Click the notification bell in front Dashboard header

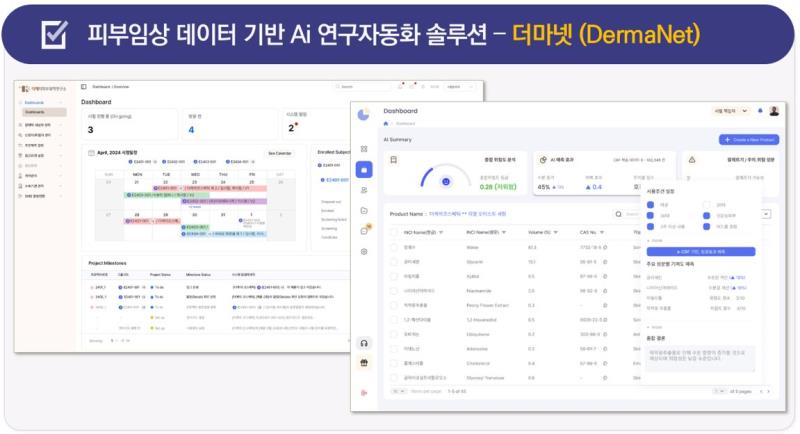click(760, 111)
